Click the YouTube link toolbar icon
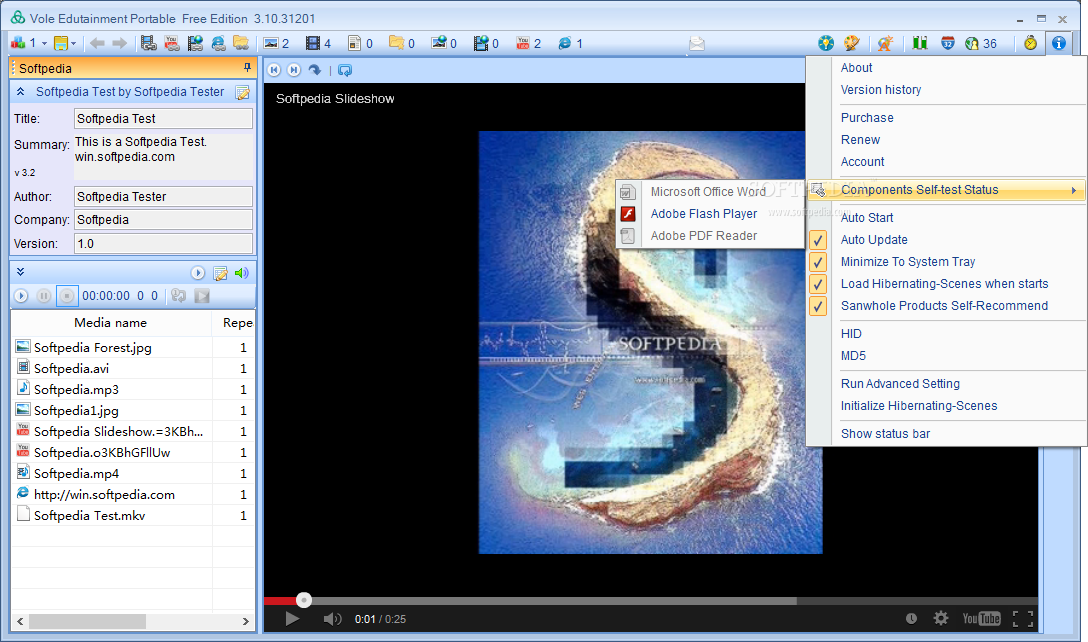Image resolution: width=1088 pixels, height=642 pixels. (172, 44)
